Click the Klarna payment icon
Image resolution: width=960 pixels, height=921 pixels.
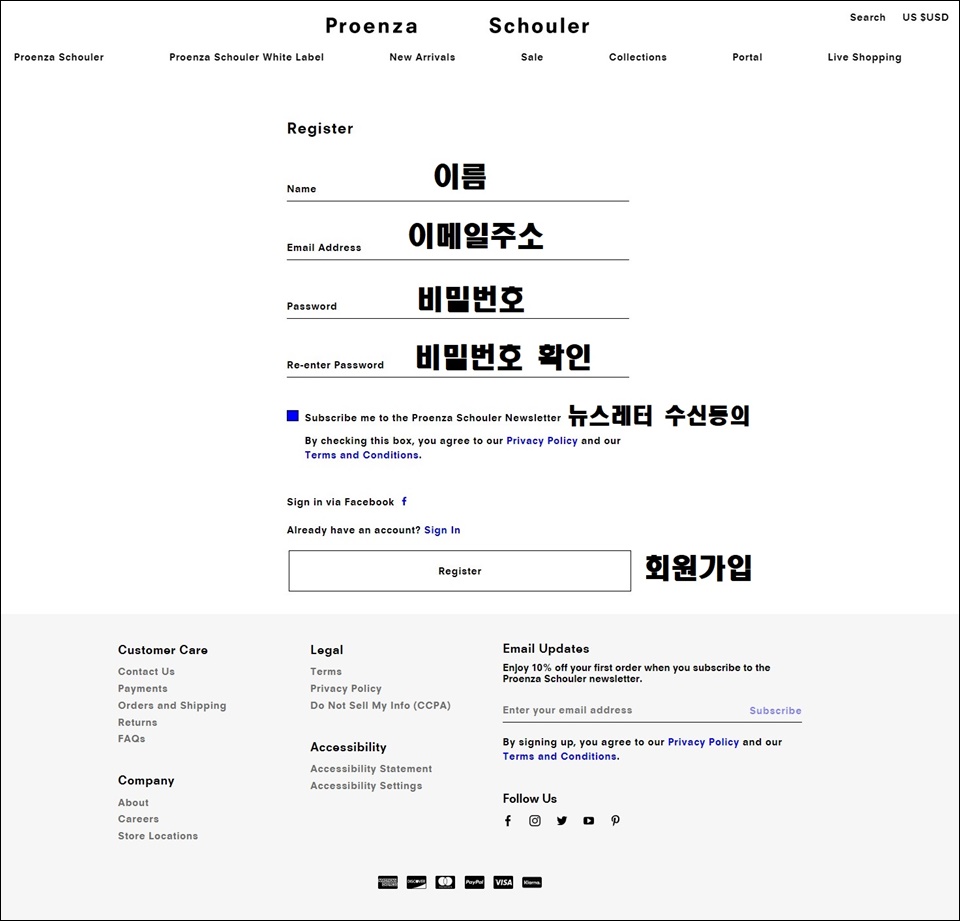click(532, 882)
